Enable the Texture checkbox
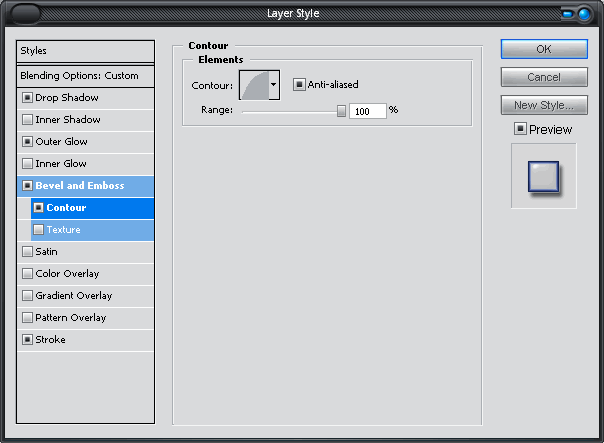This screenshot has height=443, width=604. [x=38, y=230]
